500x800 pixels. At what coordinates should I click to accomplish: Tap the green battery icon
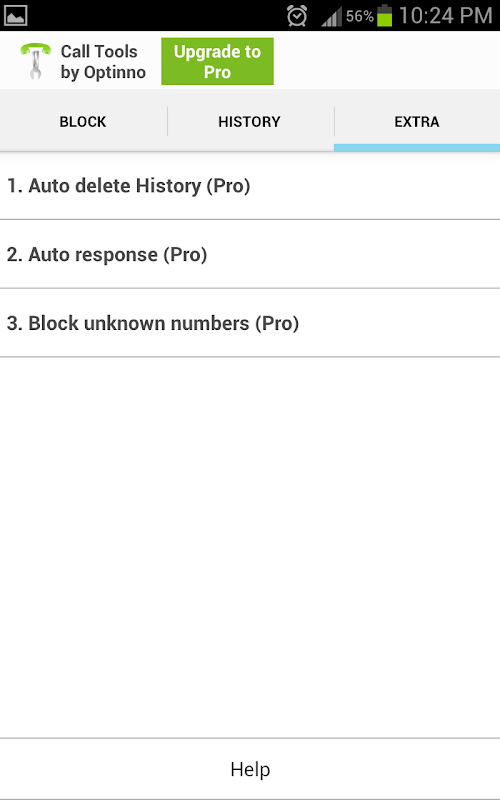point(385,15)
